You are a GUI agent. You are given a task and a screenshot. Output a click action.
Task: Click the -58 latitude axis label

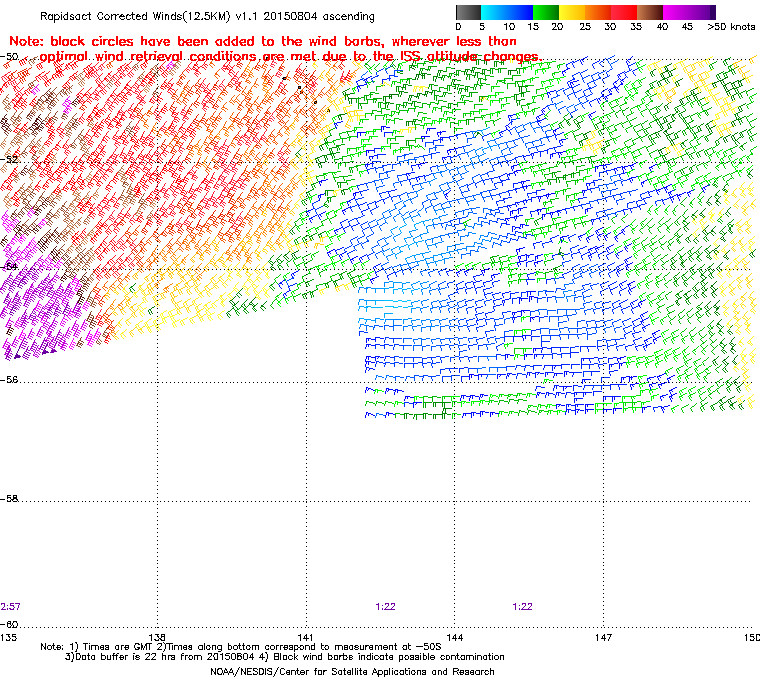tap(10, 498)
